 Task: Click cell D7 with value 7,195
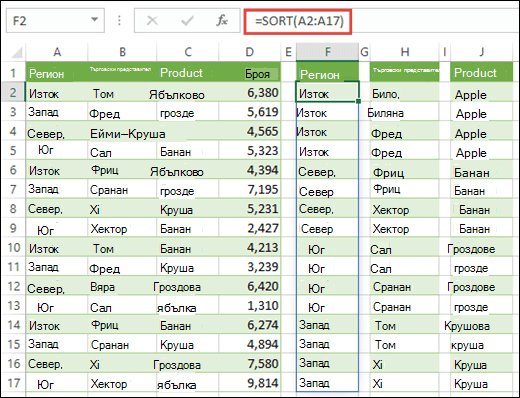tap(249, 189)
